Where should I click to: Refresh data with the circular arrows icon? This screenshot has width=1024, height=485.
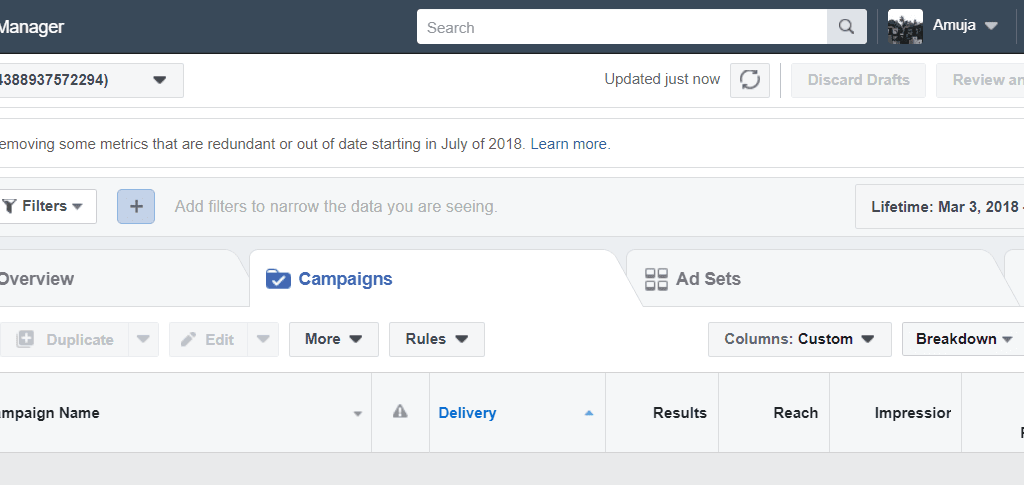tap(750, 80)
